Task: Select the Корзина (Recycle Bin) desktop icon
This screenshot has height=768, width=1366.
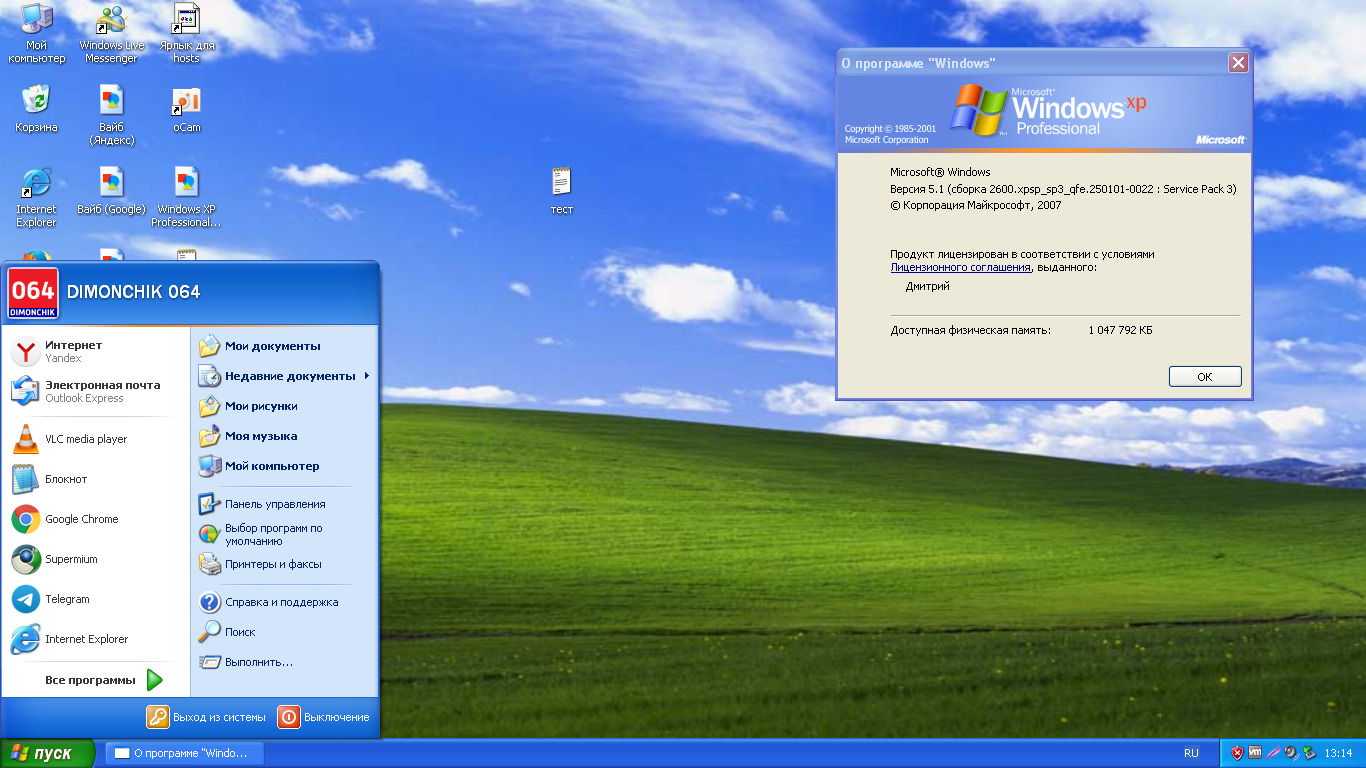Action: (x=36, y=102)
